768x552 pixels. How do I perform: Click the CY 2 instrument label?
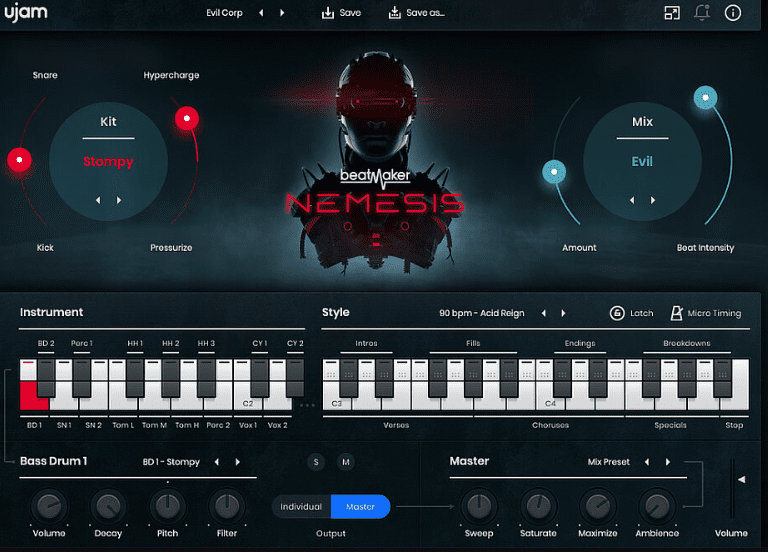click(x=295, y=343)
